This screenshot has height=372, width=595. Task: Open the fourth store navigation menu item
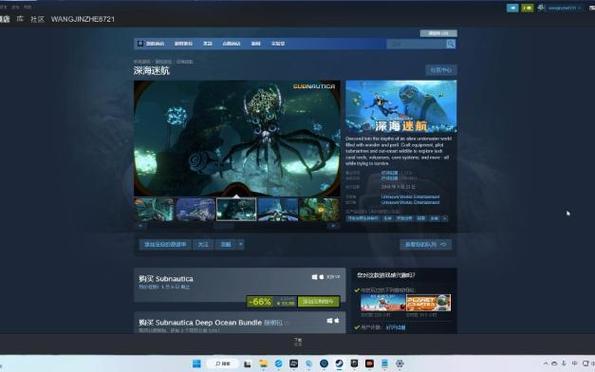[231, 44]
